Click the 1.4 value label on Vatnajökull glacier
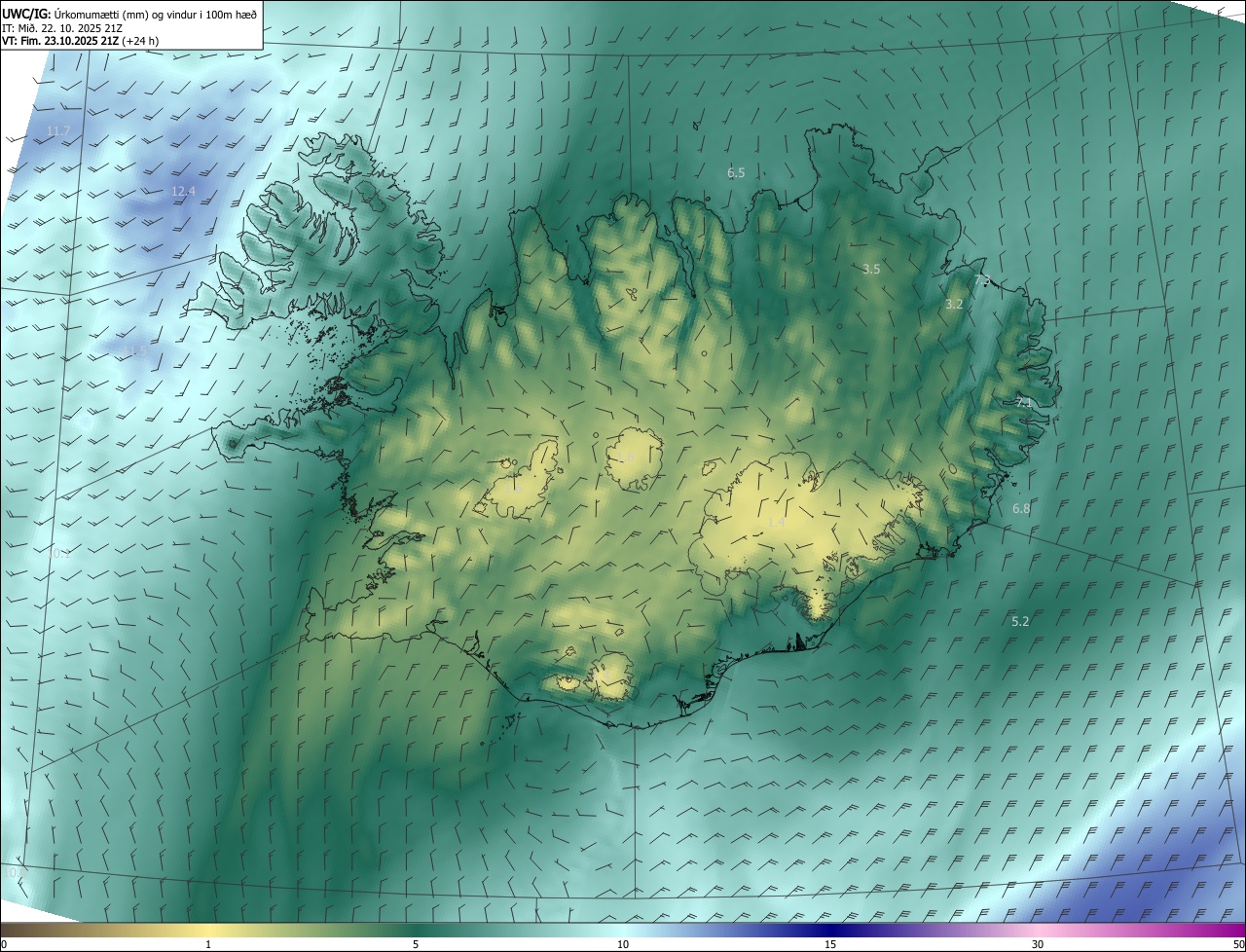 pyautogui.click(x=776, y=523)
